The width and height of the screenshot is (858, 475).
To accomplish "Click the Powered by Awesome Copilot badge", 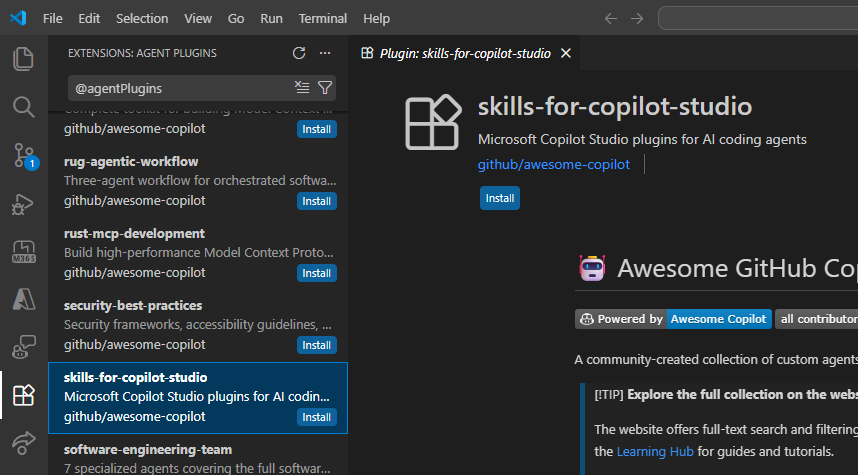I will coord(673,319).
